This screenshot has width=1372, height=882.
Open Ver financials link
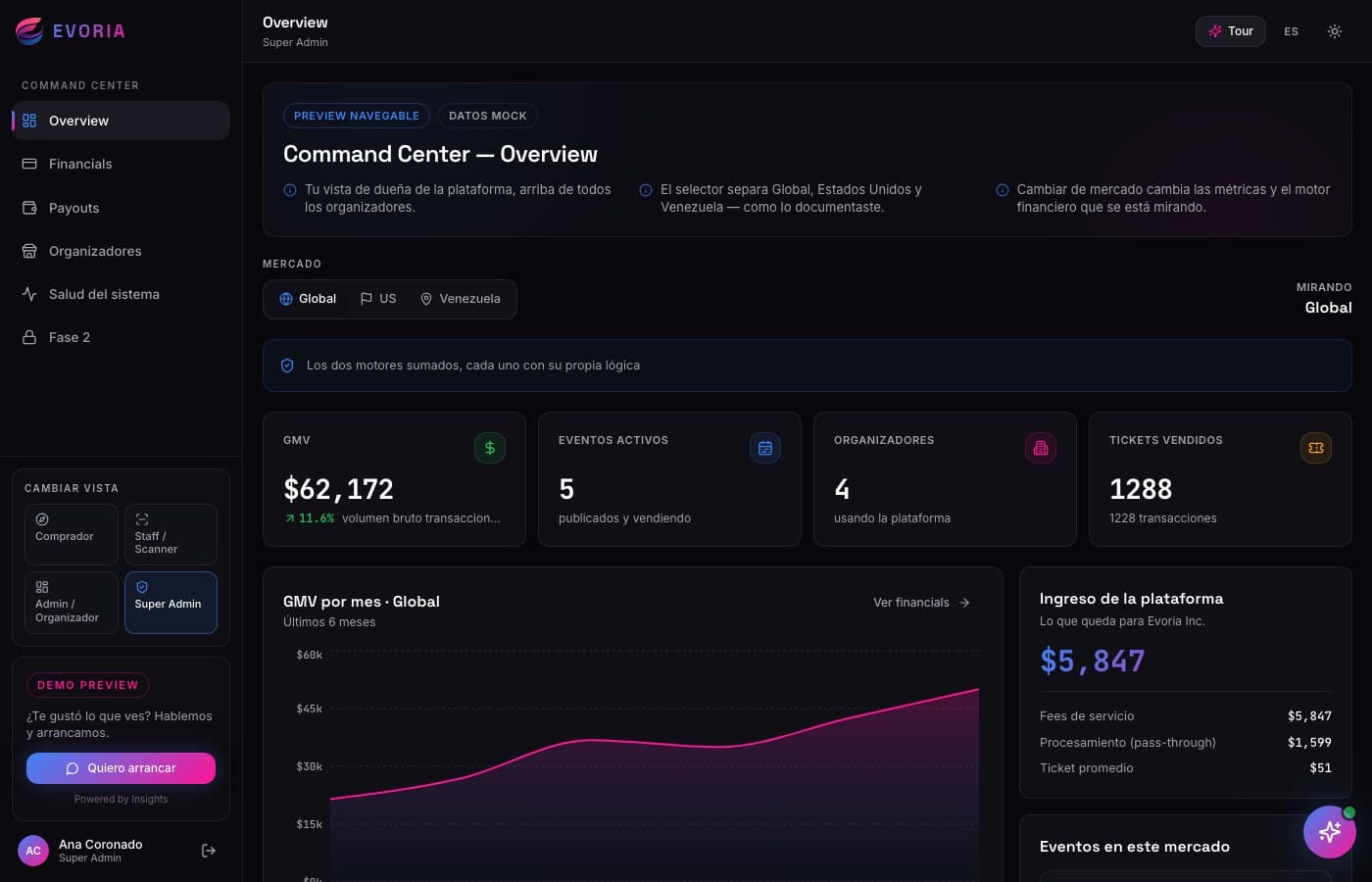(x=922, y=603)
